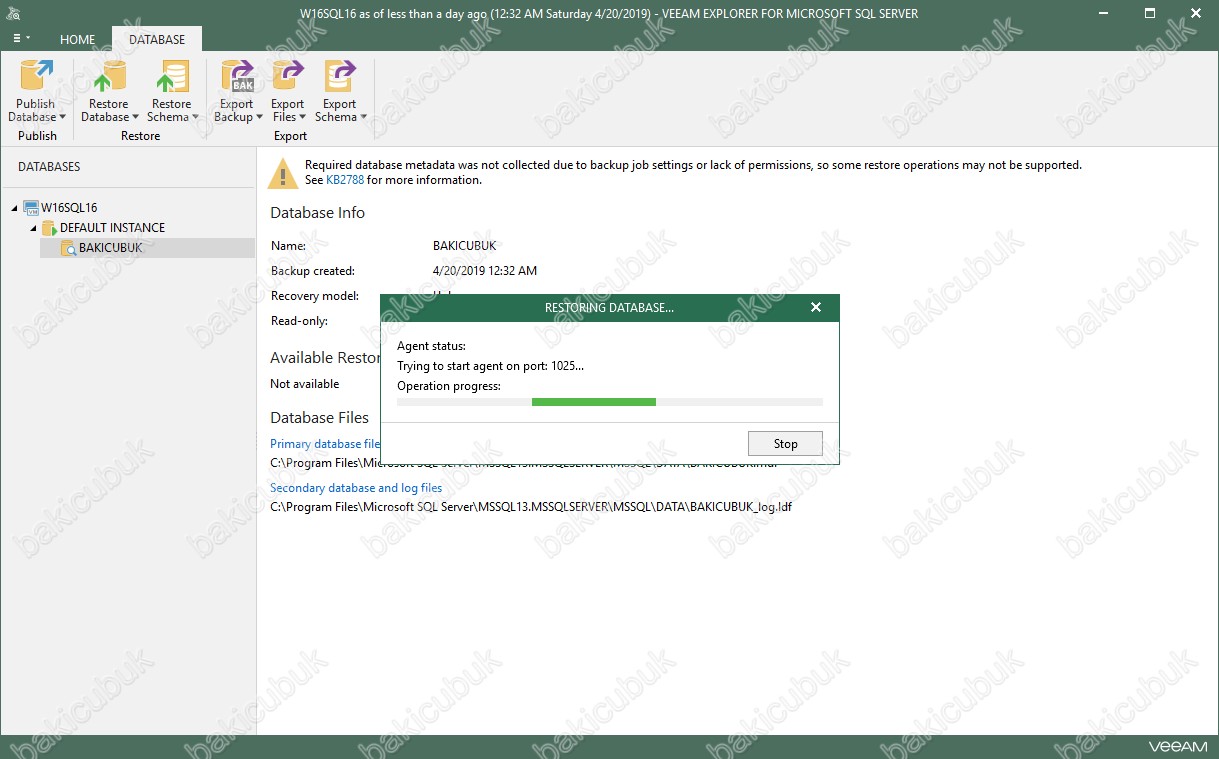
Task: Click the operation progress bar
Action: (610, 402)
